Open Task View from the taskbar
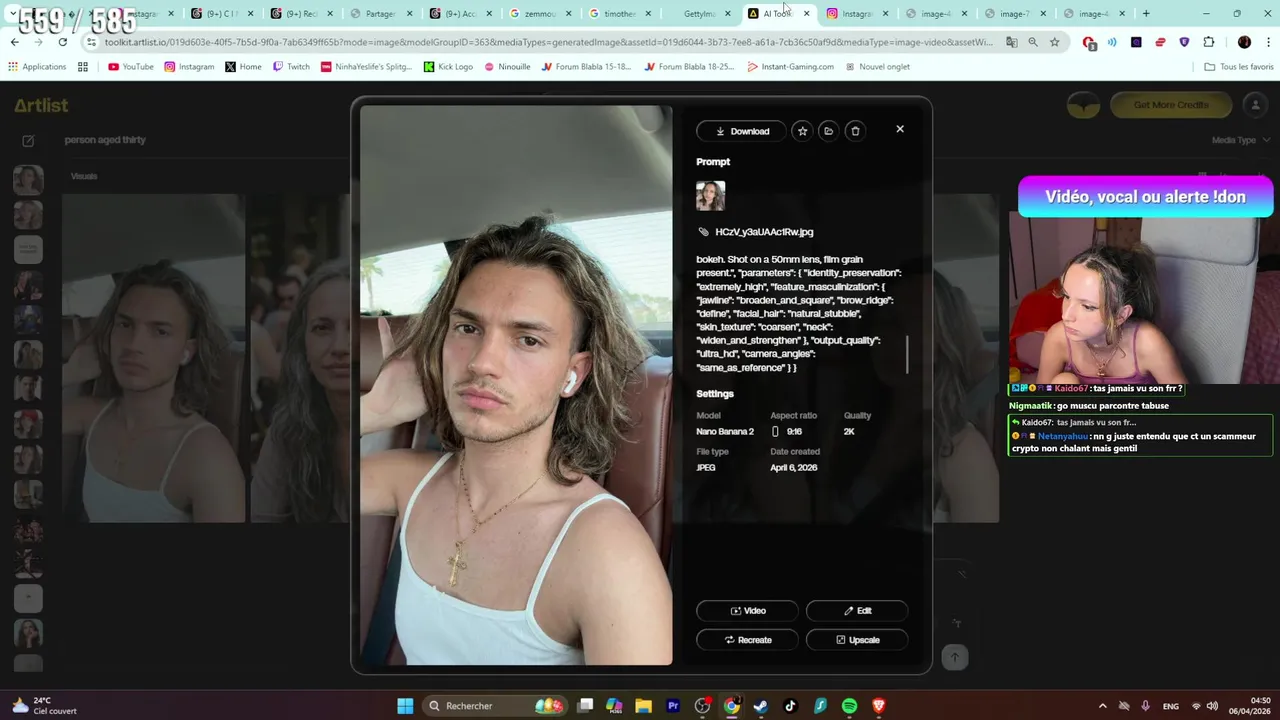The height and width of the screenshot is (720, 1280). pyautogui.click(x=586, y=706)
